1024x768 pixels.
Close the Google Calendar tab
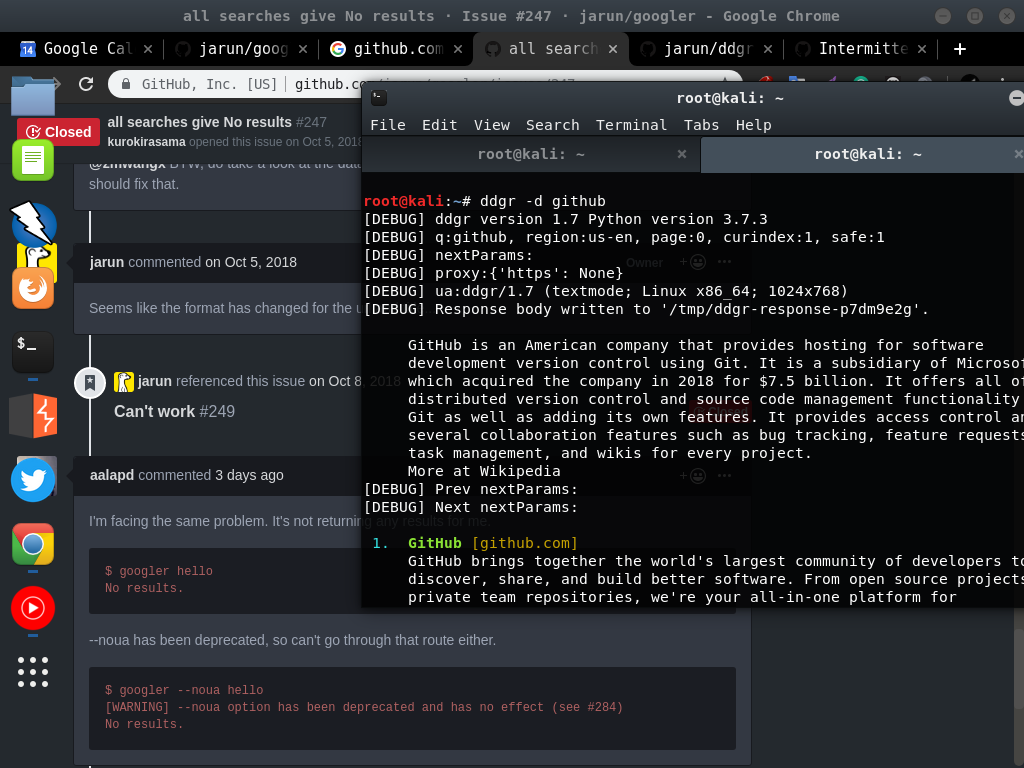[x=148, y=49]
